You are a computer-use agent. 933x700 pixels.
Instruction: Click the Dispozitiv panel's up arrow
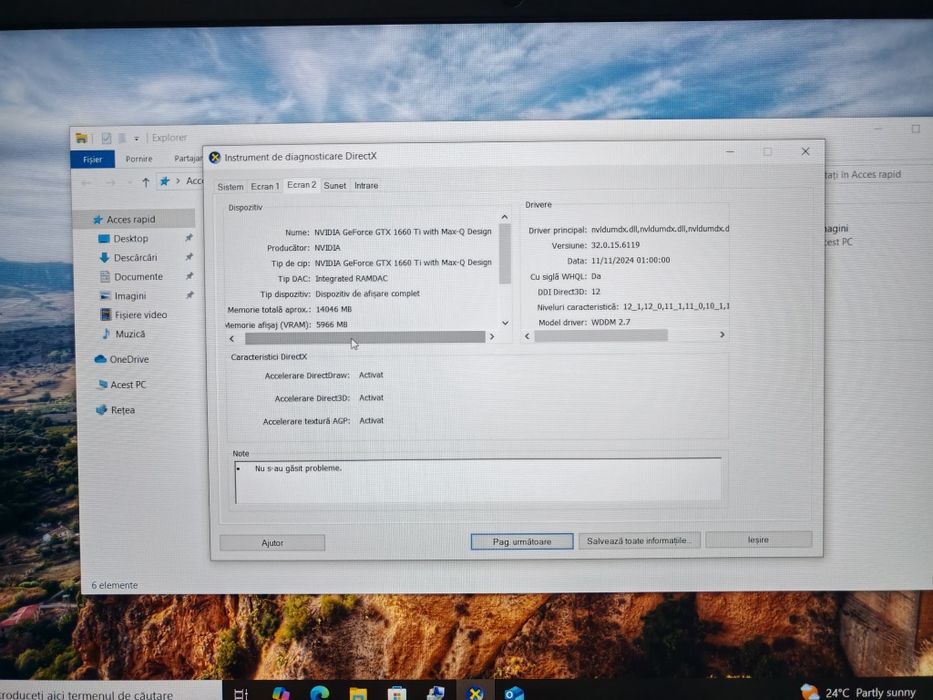click(x=505, y=217)
